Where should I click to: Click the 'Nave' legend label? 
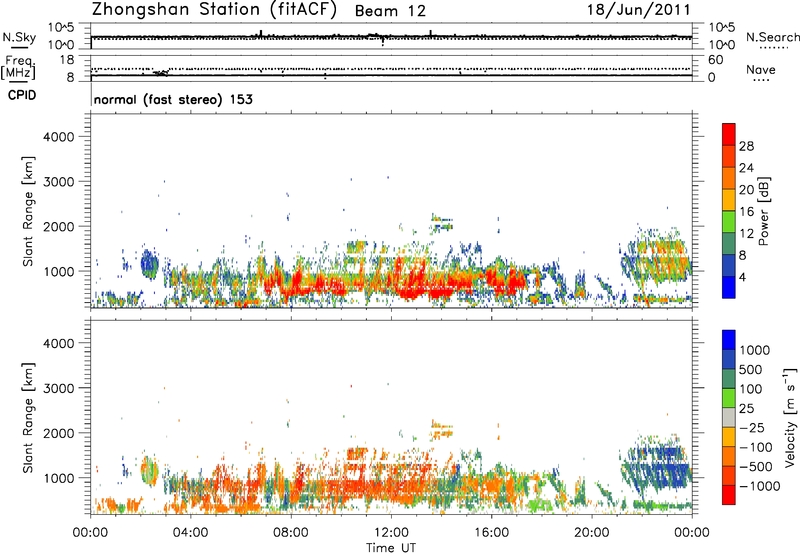tap(761, 70)
